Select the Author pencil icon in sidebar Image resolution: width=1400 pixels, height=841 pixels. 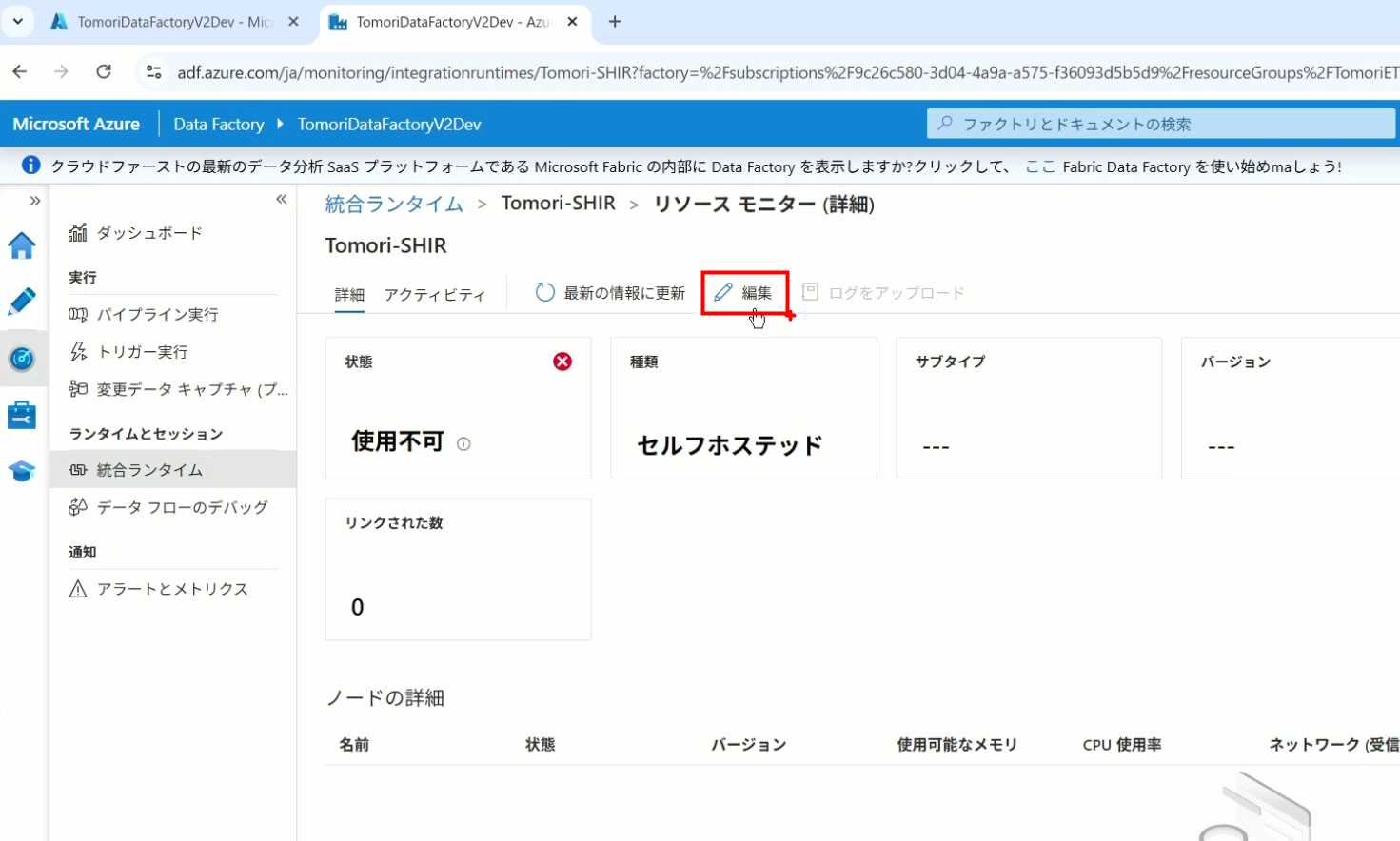click(x=22, y=302)
